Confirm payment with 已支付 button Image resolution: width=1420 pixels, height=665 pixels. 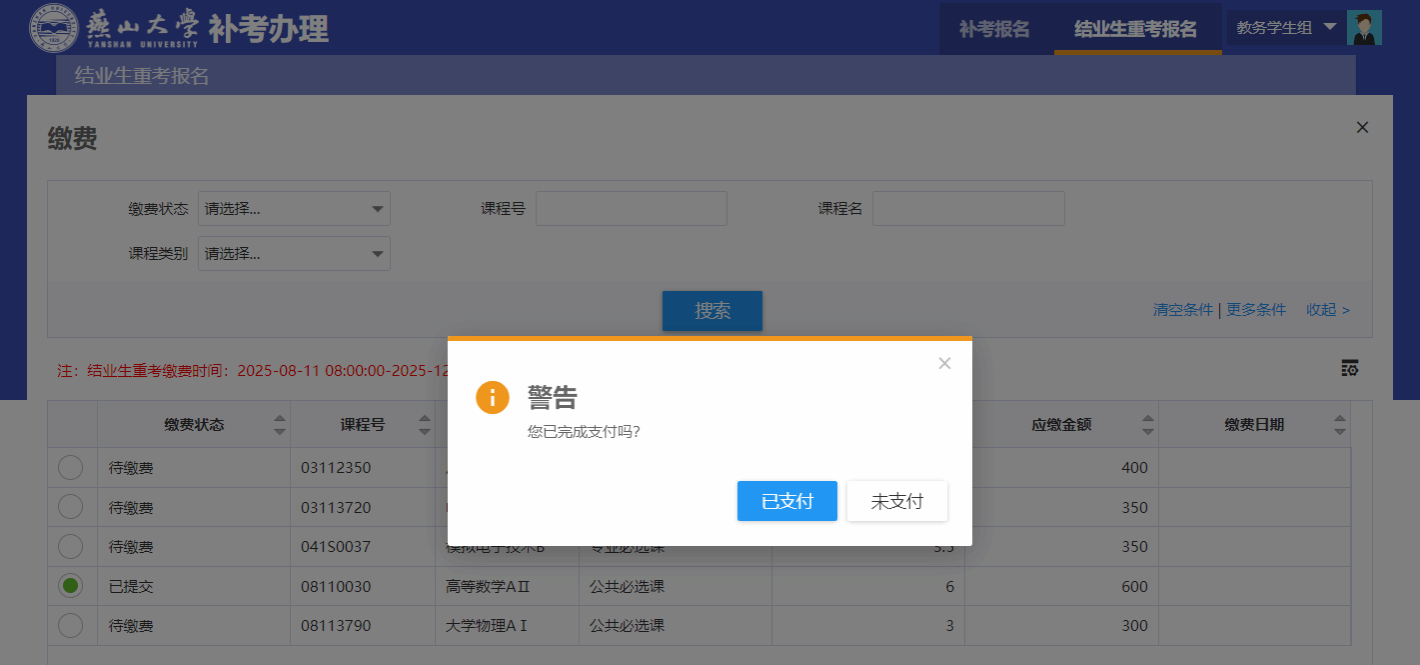click(787, 501)
